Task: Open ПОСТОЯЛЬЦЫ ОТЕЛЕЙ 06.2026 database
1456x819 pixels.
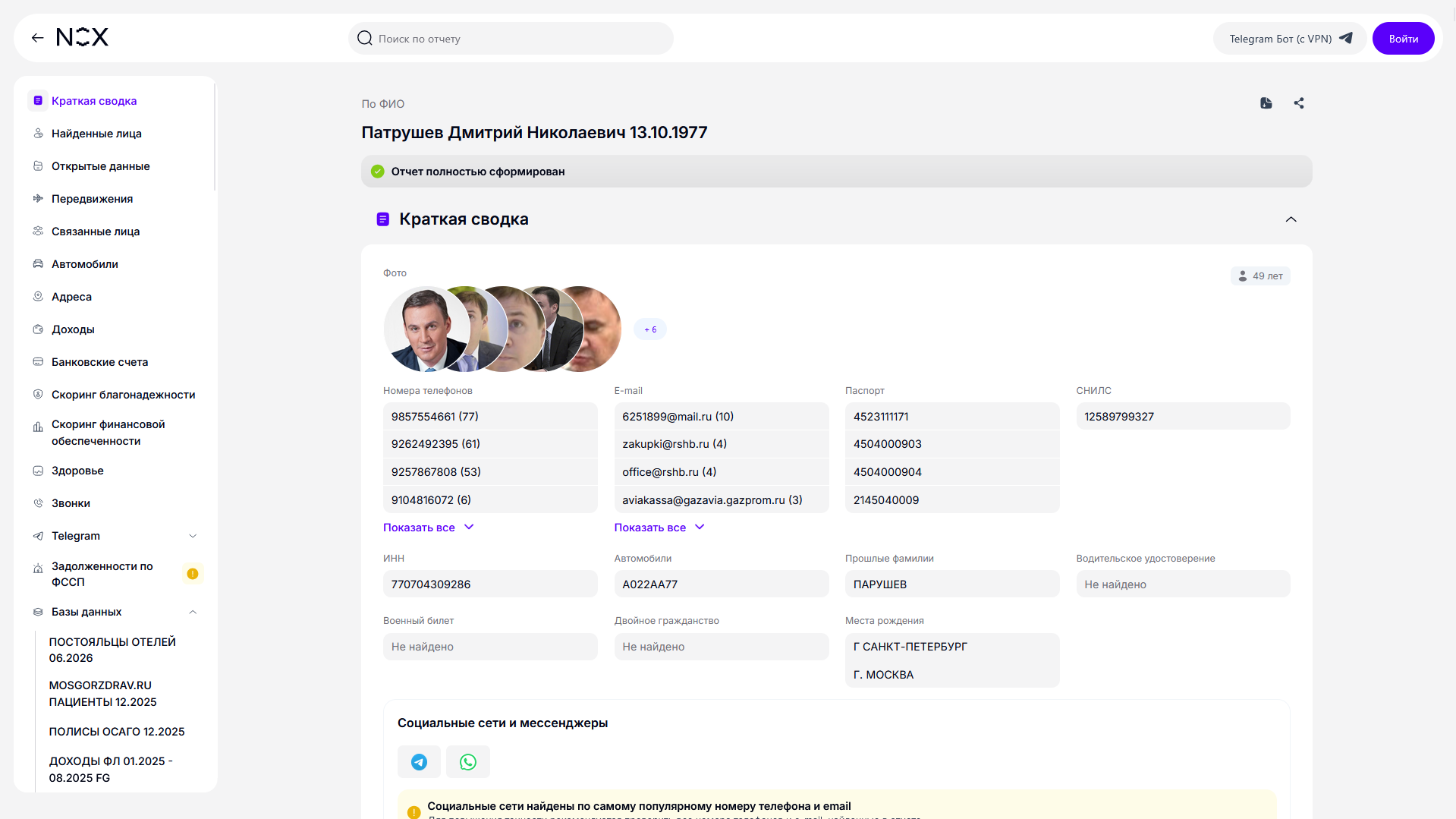Action: pyautogui.click(x=112, y=650)
